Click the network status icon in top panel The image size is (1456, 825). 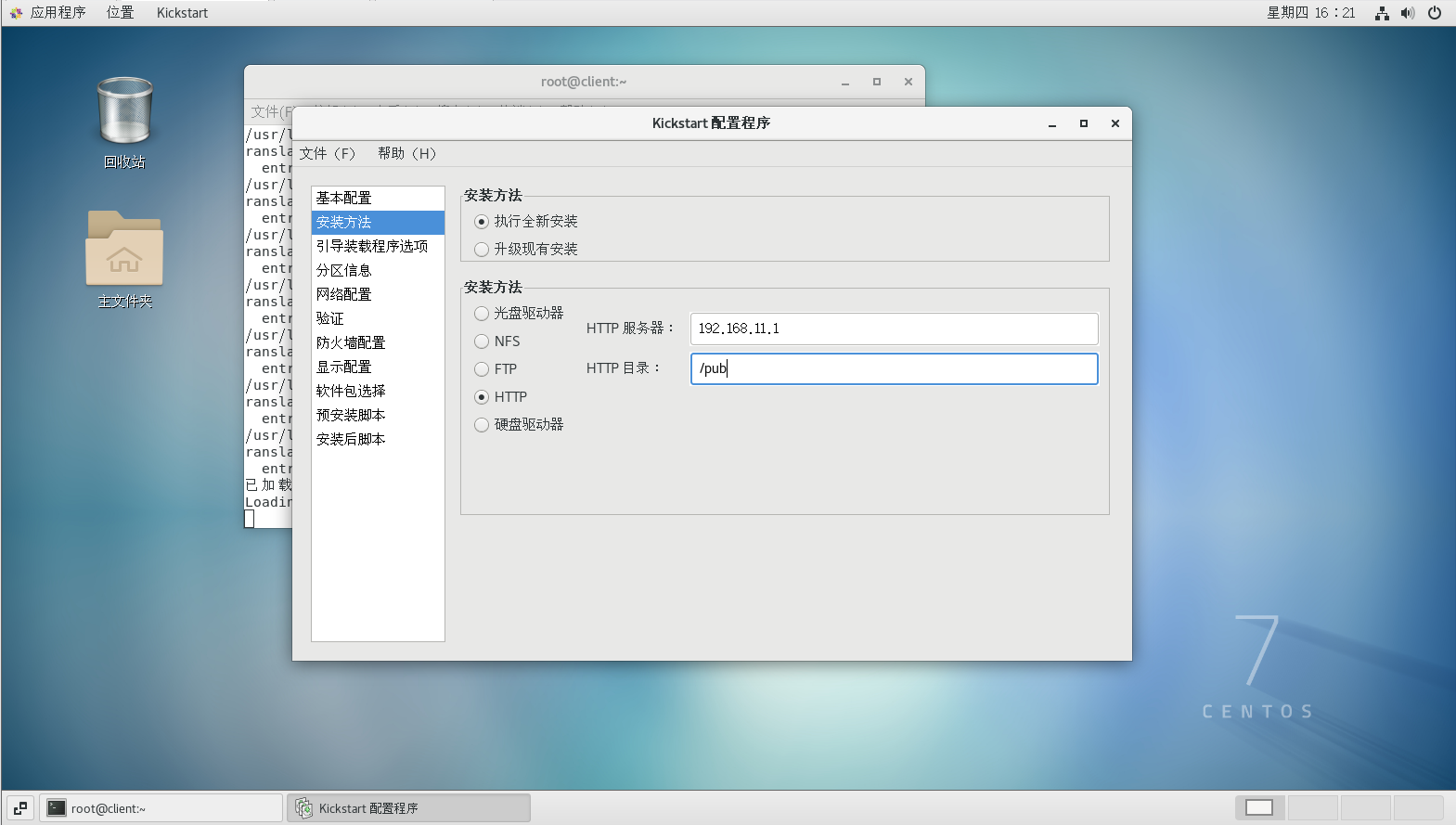pos(1382,13)
